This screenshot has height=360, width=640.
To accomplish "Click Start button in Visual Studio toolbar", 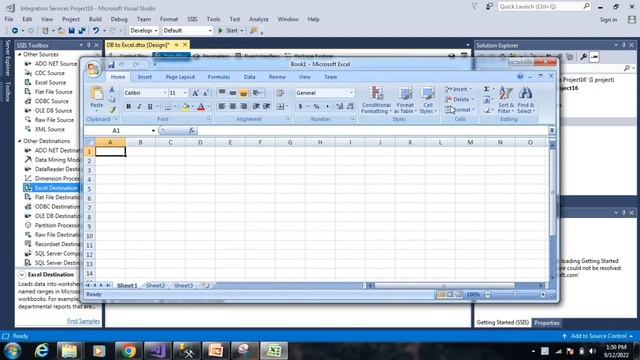I will click(231, 30).
